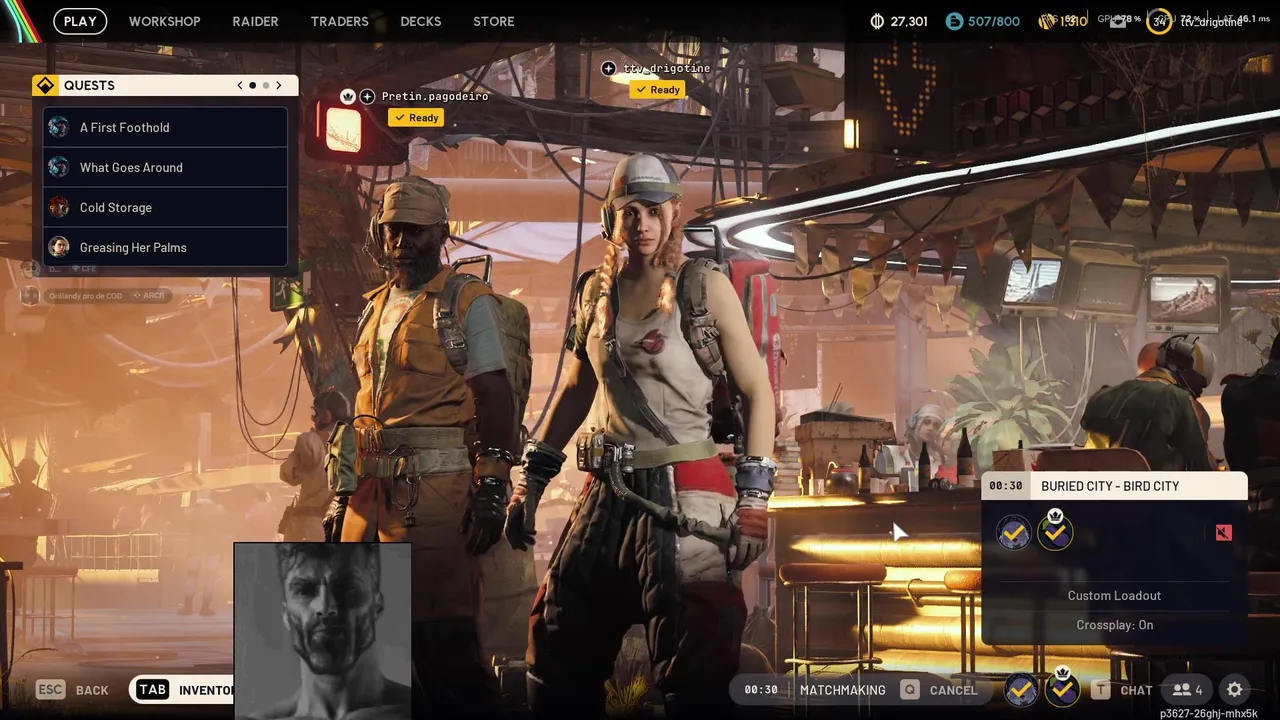Screen dimensions: 1280x720
Task: Click the Quests panel diamond icon
Action: tap(45, 85)
